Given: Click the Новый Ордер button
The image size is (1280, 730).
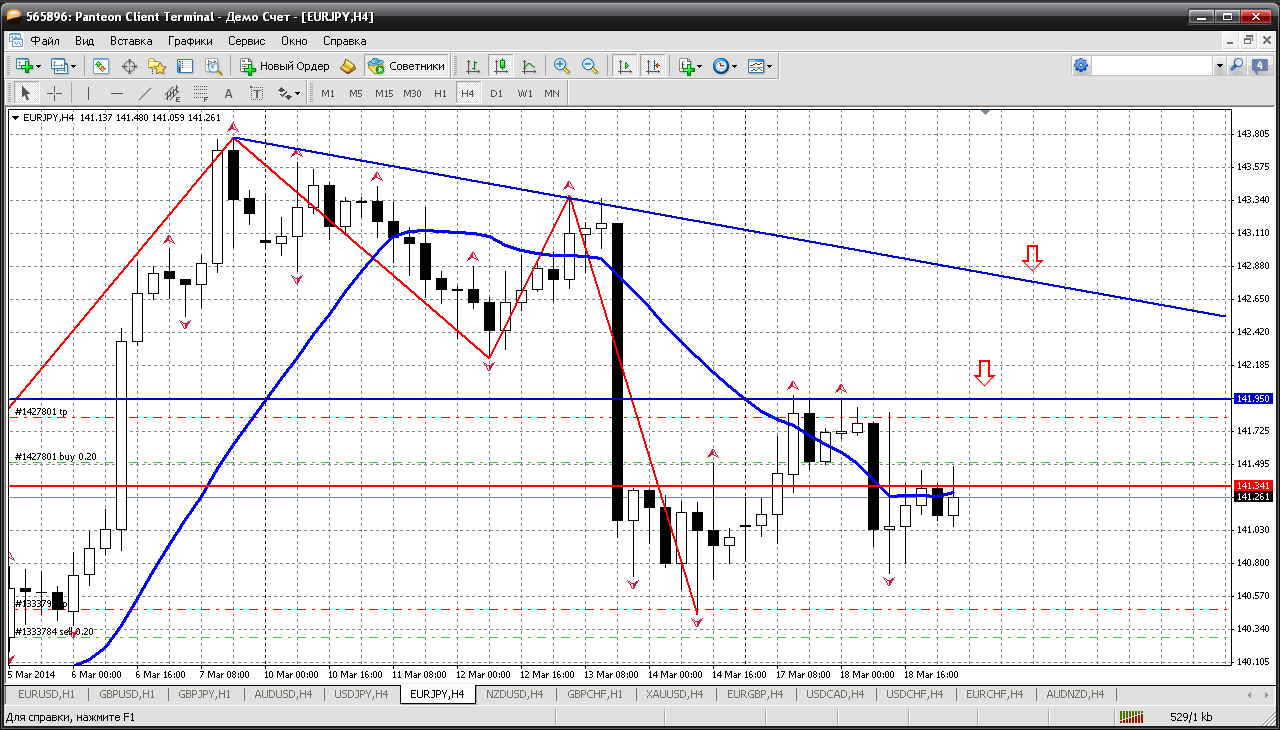Looking at the screenshot, I should point(285,66).
